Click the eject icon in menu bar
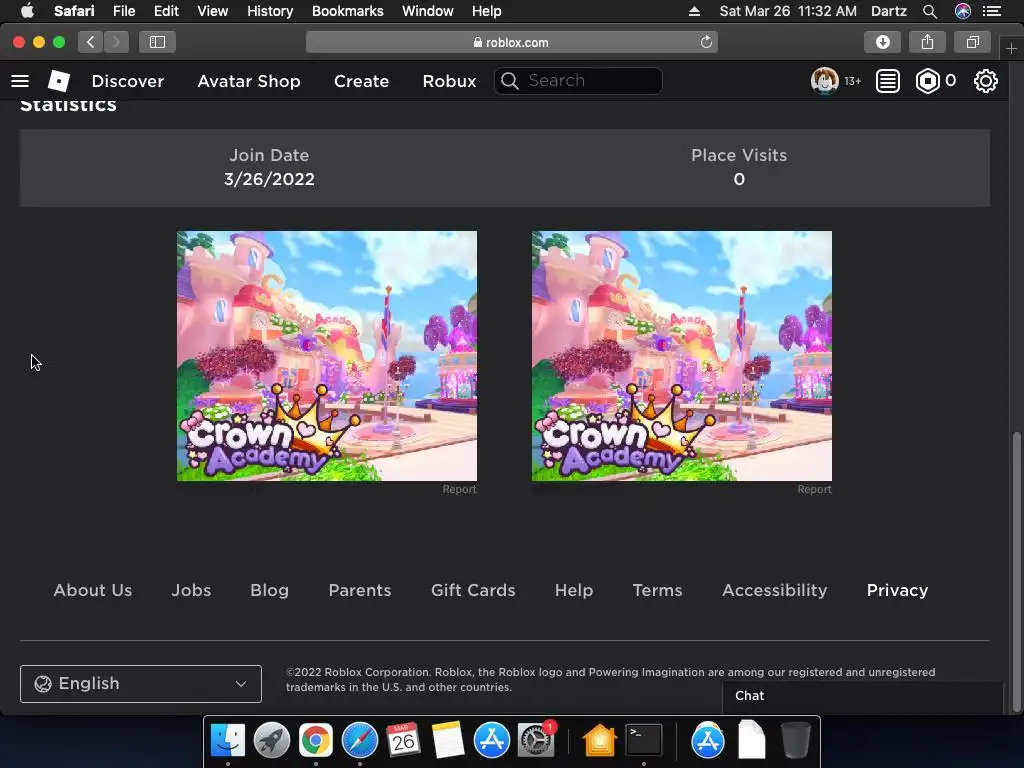Screen dimensions: 1024x768 (694, 11)
